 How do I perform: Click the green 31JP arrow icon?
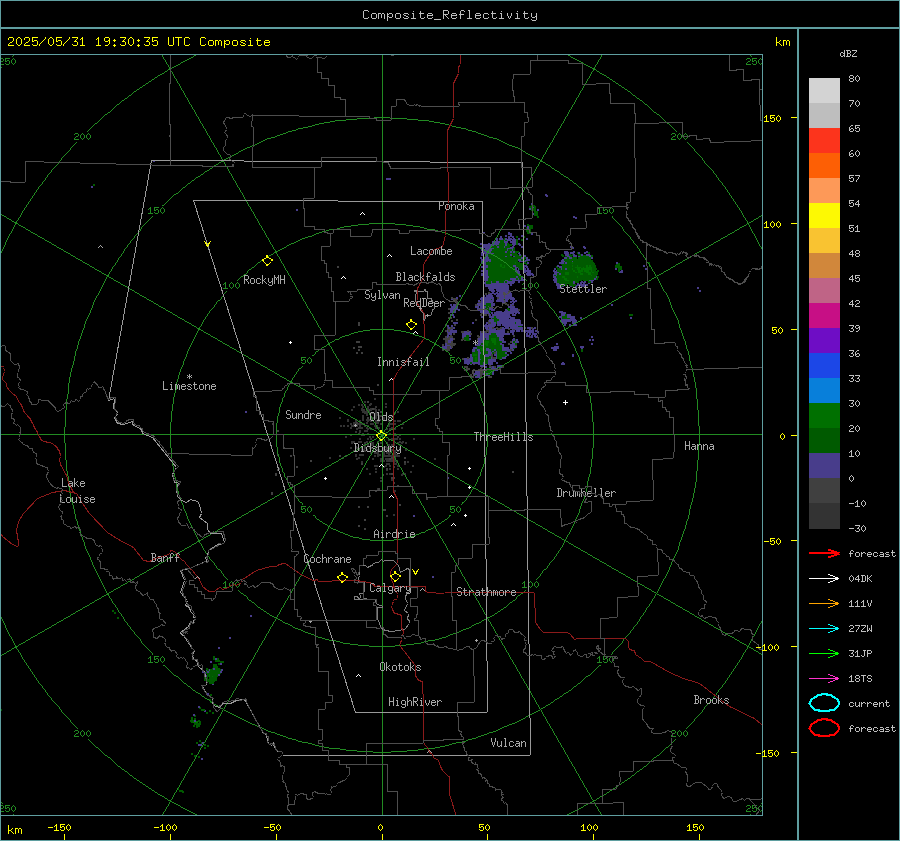tap(824, 653)
